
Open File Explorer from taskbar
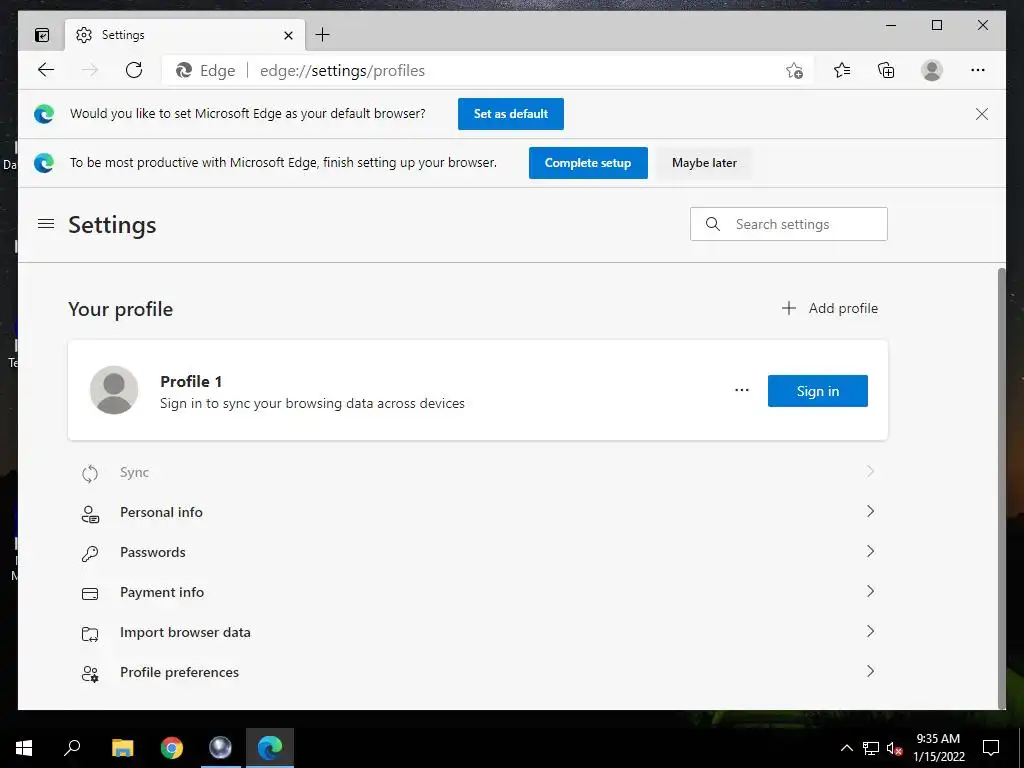122,748
